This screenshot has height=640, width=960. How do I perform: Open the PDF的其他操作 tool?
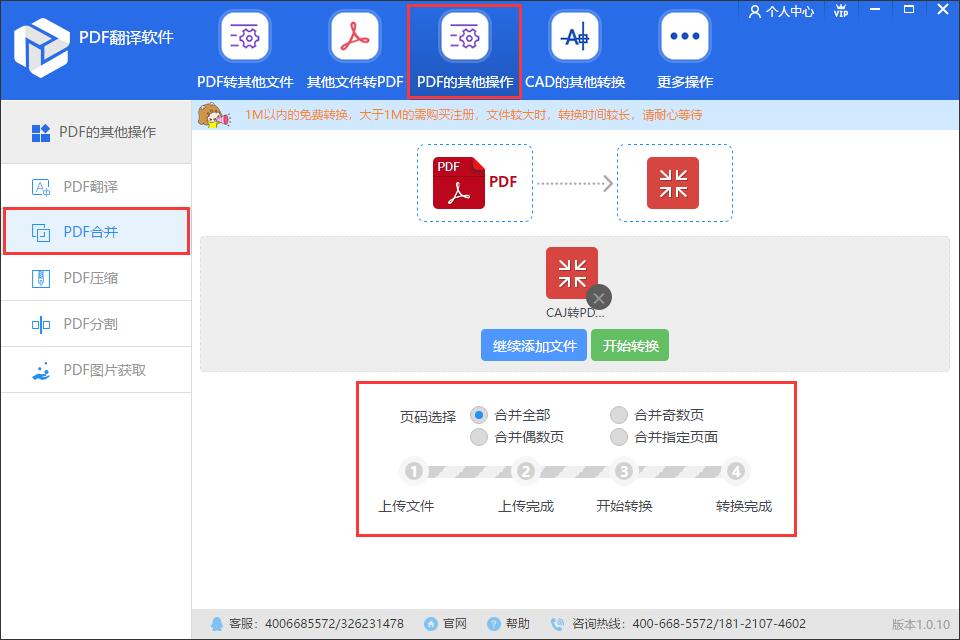click(x=463, y=45)
